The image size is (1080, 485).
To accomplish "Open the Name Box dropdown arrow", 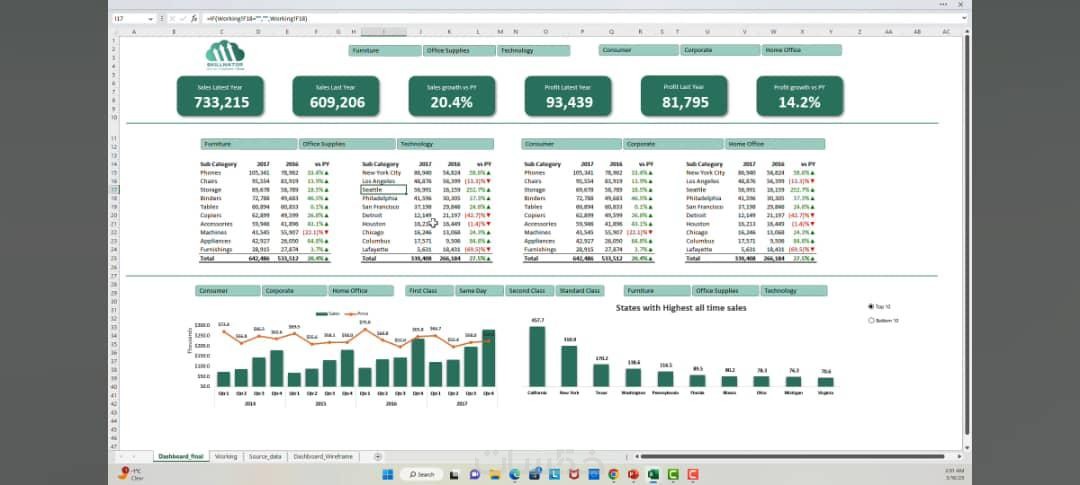I will 151,19.
